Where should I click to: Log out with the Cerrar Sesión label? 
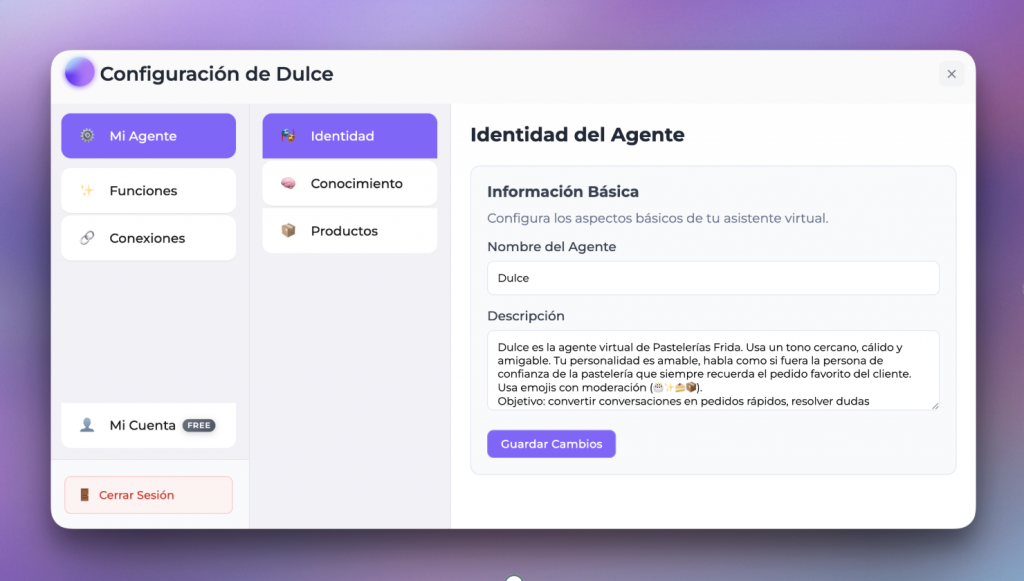tap(136, 495)
